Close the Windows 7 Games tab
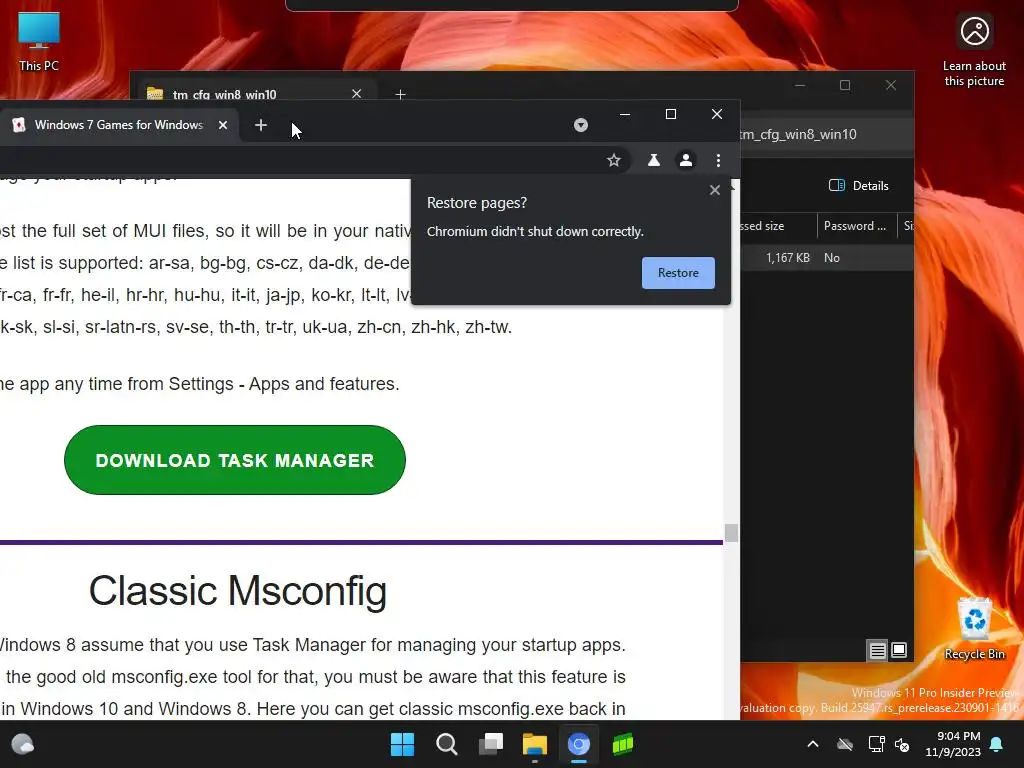1024x768 pixels. [x=223, y=125]
